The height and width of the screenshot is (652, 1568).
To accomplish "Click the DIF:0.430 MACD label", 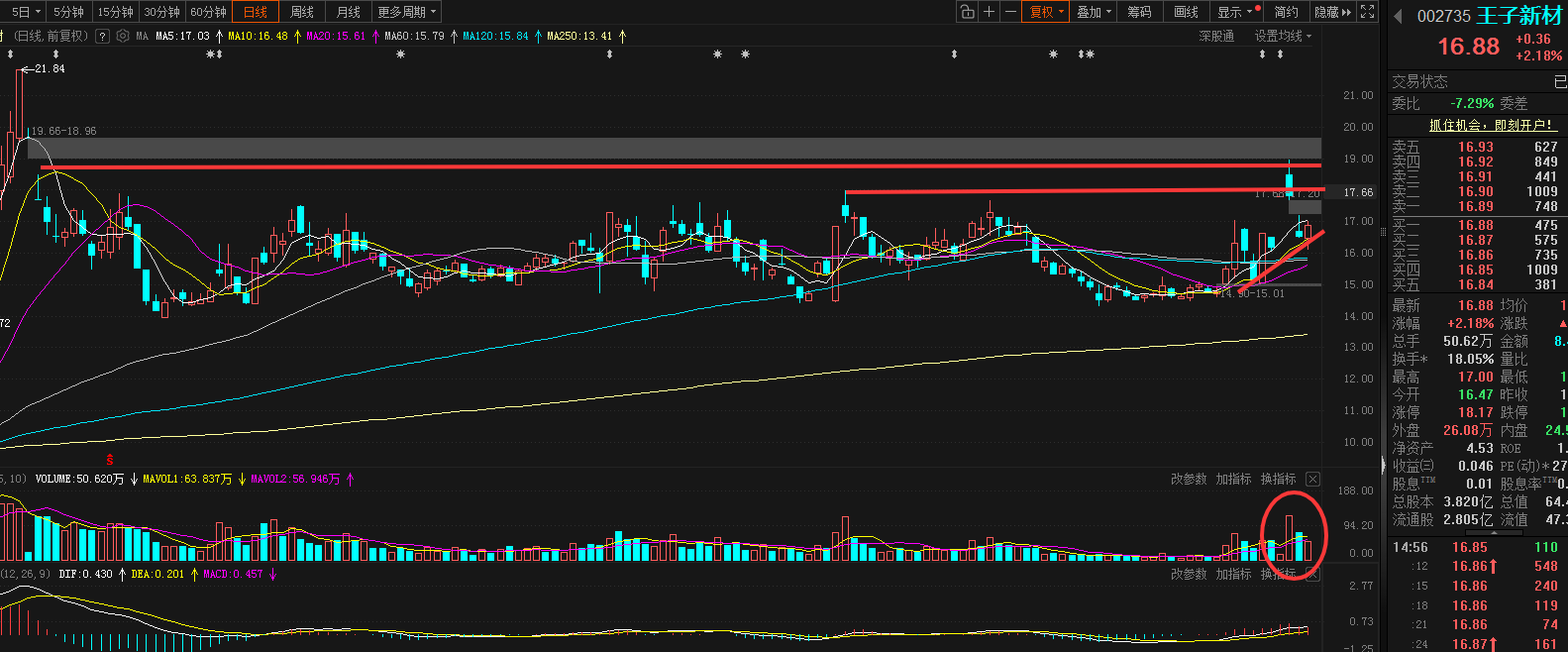I will pos(85,574).
